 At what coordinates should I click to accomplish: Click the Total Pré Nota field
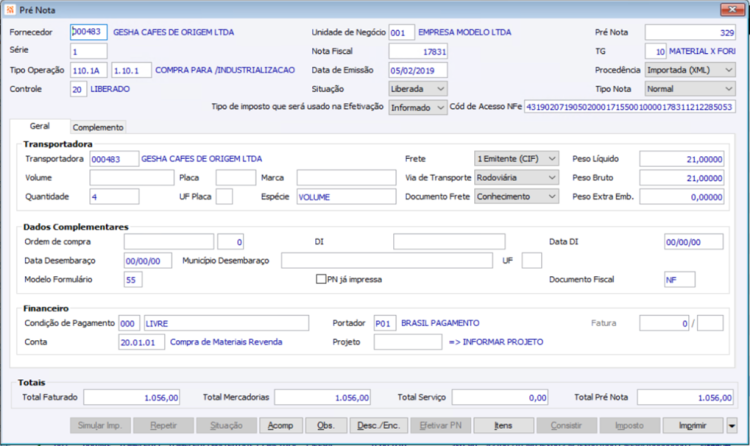click(685, 397)
